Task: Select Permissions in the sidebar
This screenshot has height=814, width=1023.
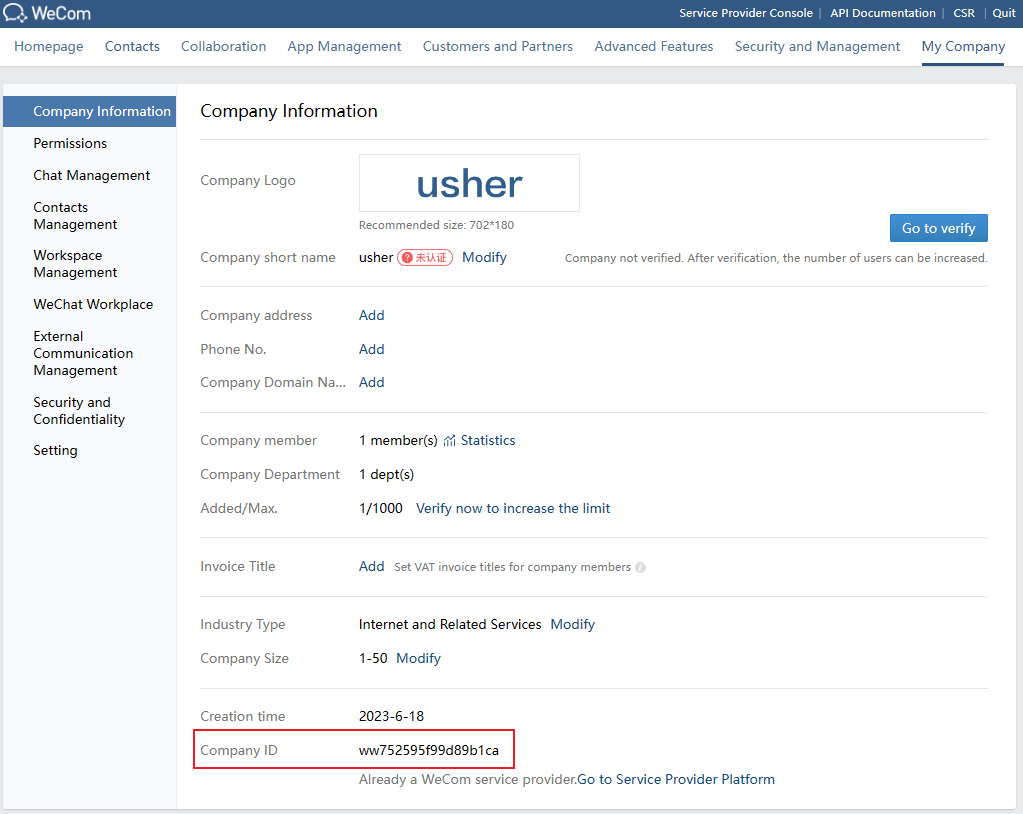Action: point(70,144)
